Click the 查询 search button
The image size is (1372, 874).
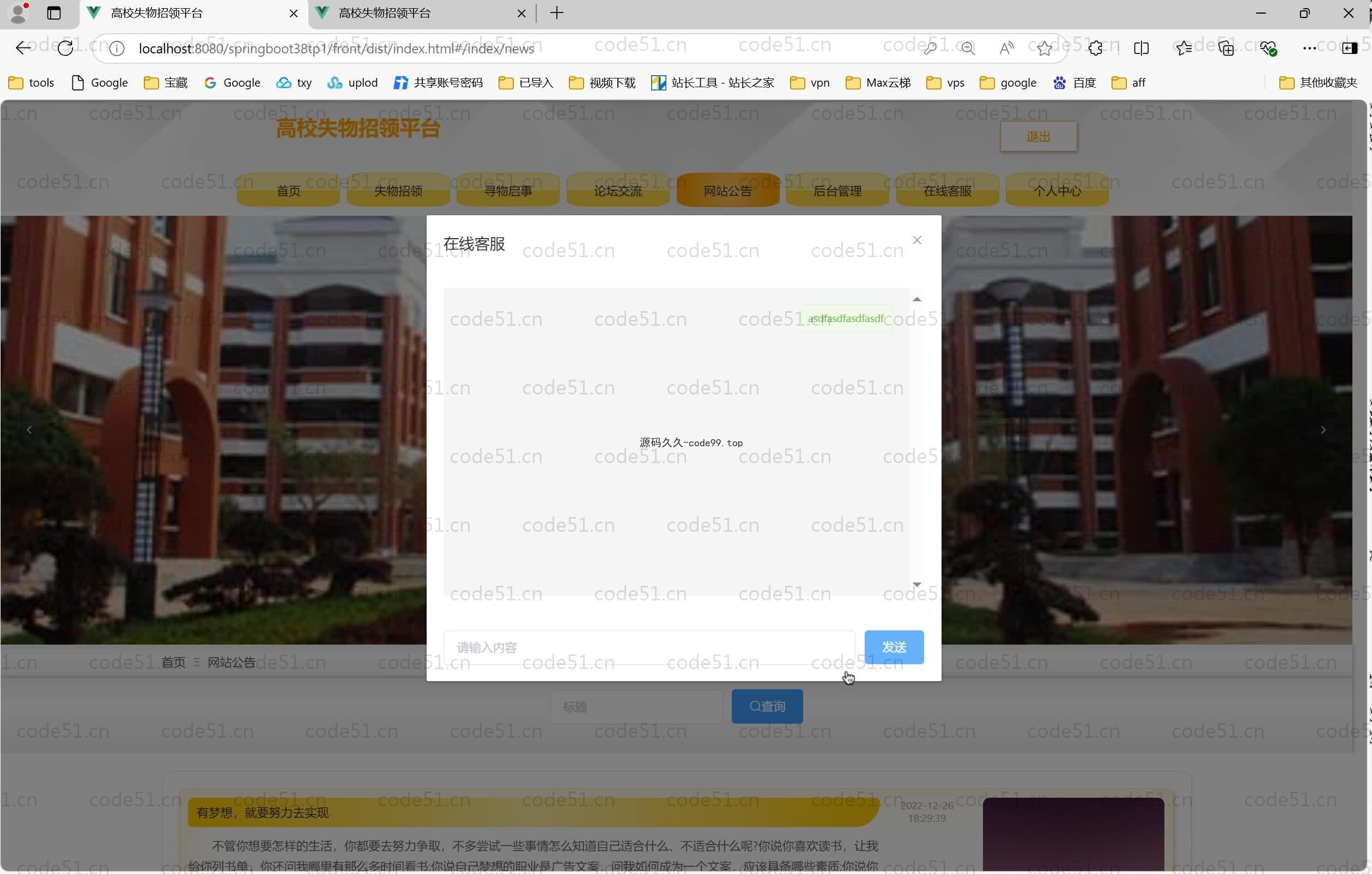click(767, 707)
